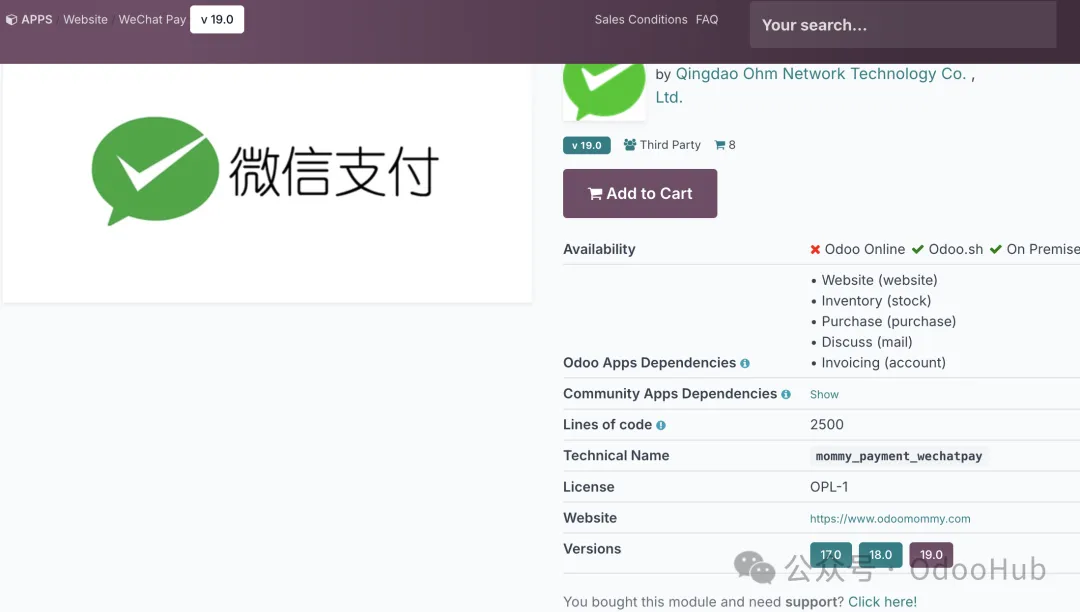
Task: Click the red X Odoo Online icon
Action: (x=815, y=249)
